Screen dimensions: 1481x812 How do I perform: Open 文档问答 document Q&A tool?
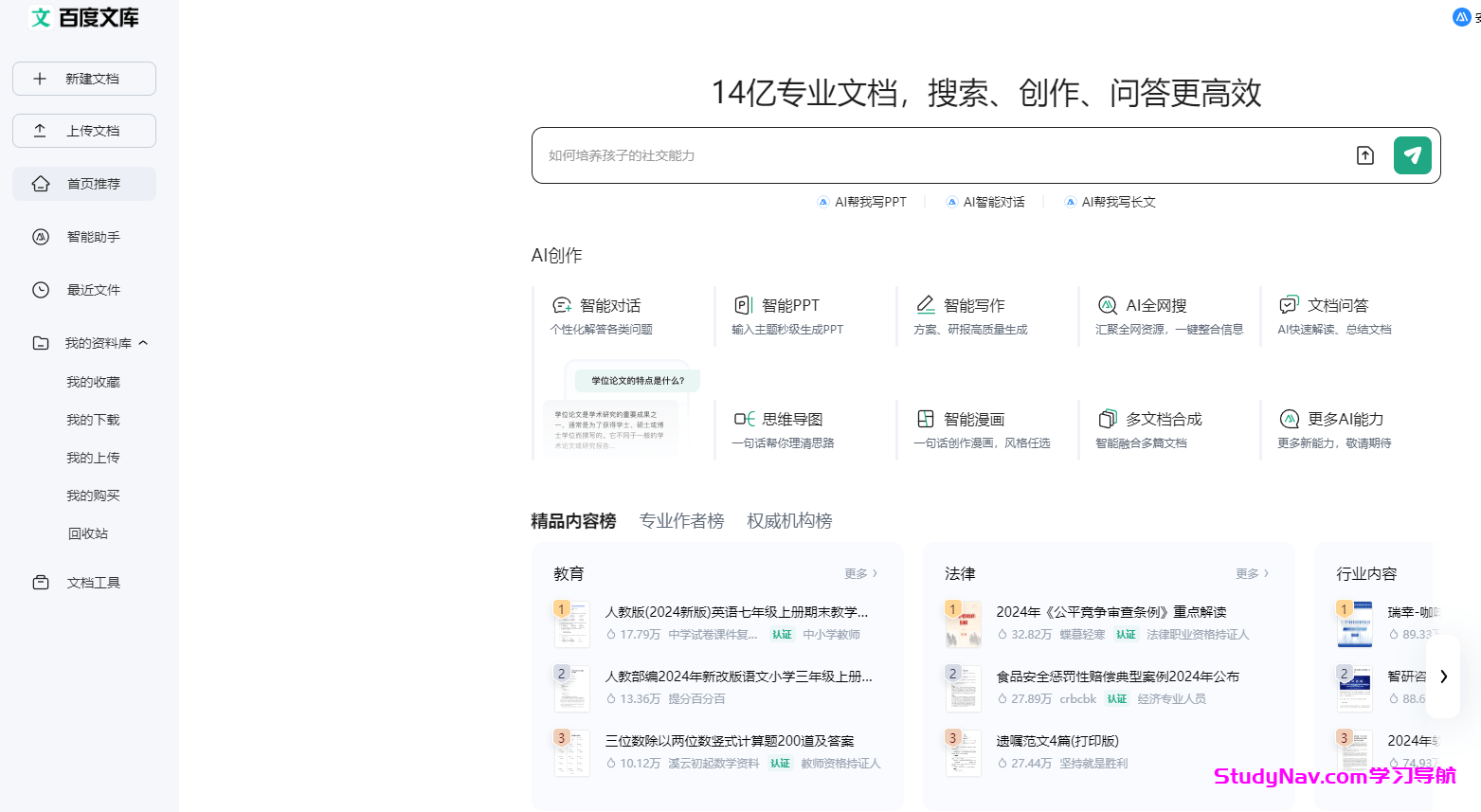click(x=1337, y=306)
